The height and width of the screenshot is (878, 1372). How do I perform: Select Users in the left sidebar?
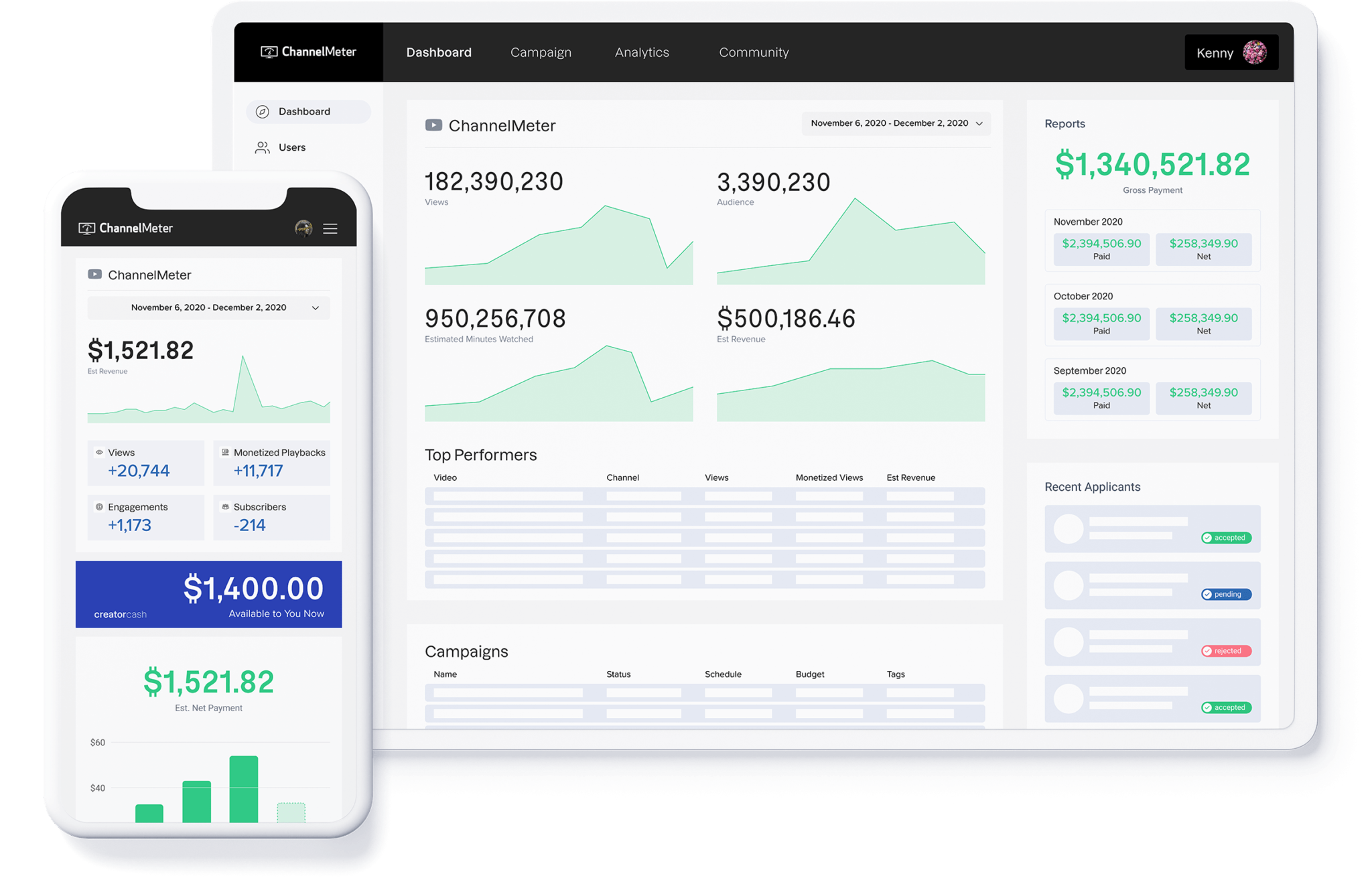[x=280, y=147]
